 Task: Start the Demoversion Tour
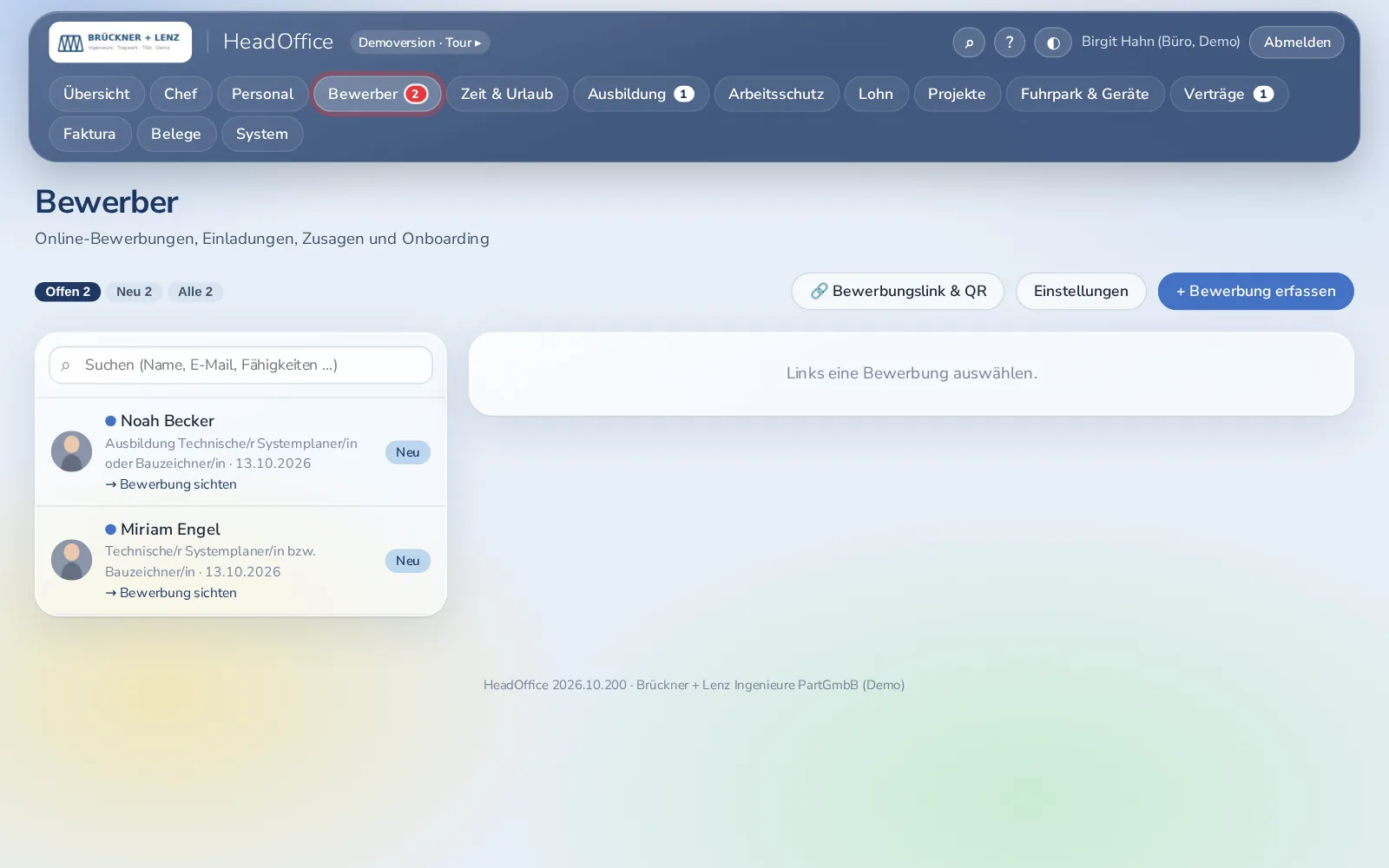tap(420, 42)
